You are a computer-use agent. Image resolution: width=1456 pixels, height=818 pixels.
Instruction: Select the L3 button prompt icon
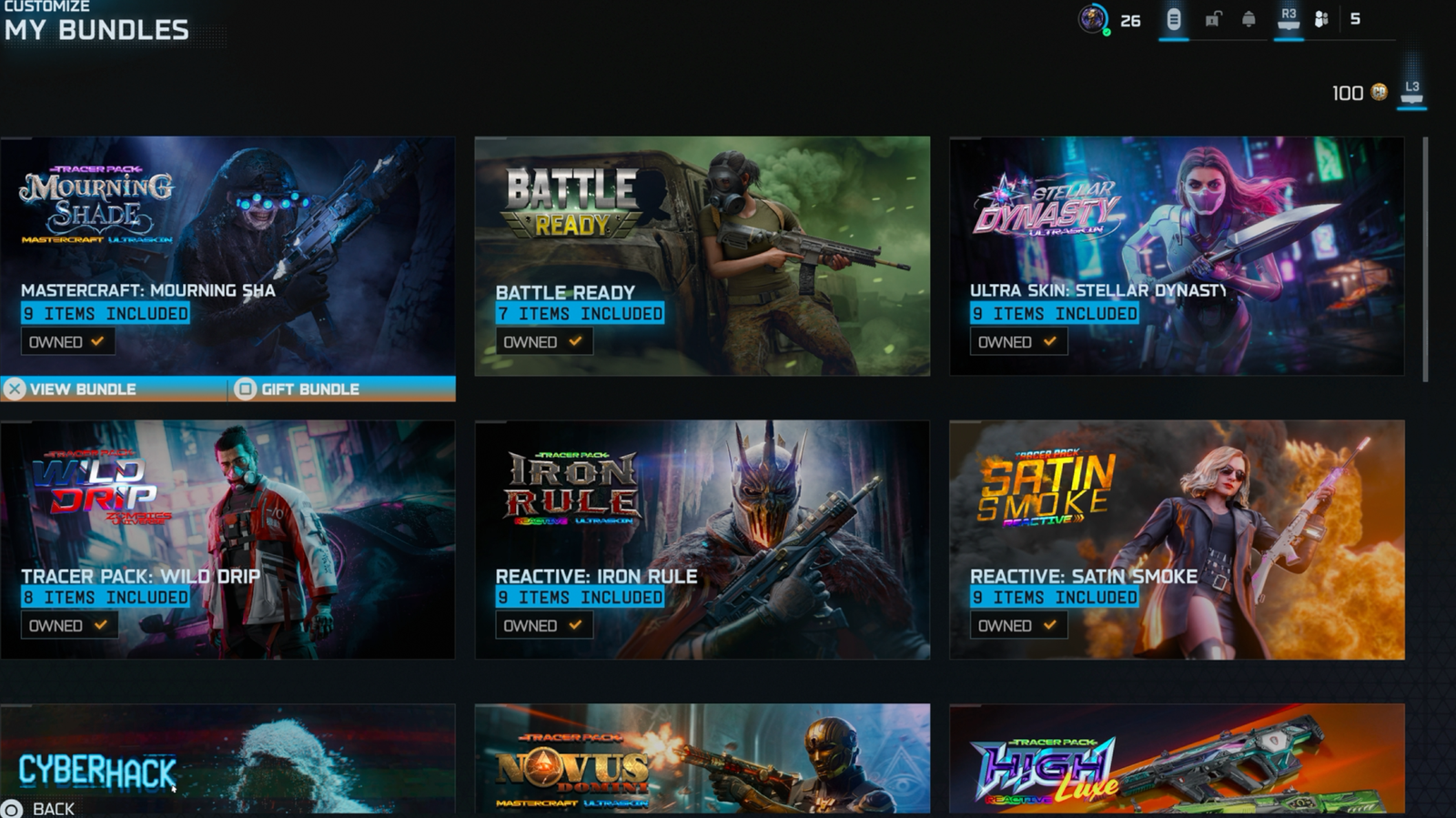(x=1412, y=91)
